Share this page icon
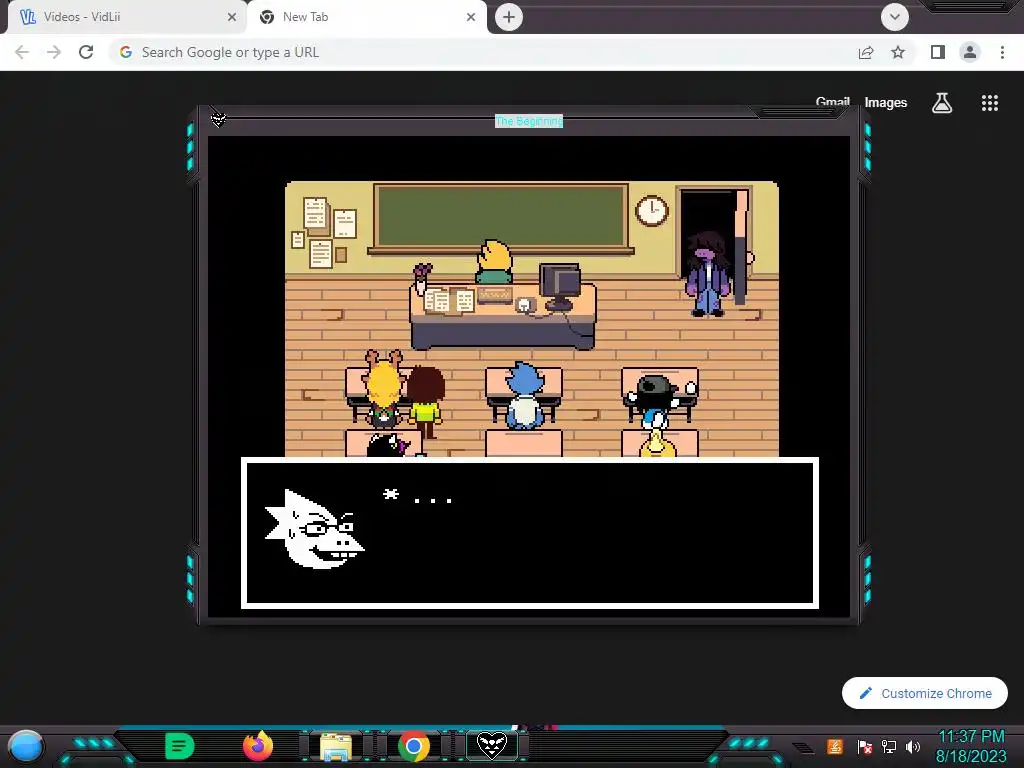1024x768 pixels. (866, 52)
